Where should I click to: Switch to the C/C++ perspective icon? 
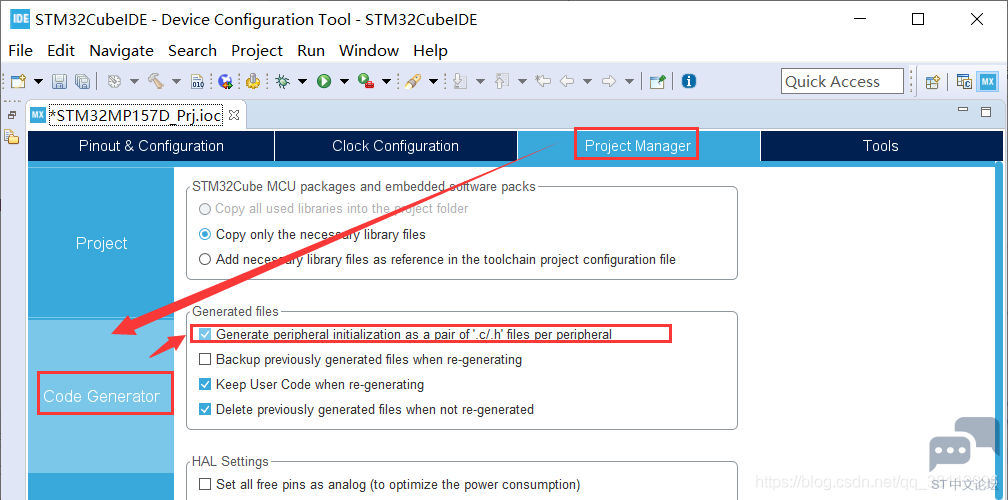[964, 82]
